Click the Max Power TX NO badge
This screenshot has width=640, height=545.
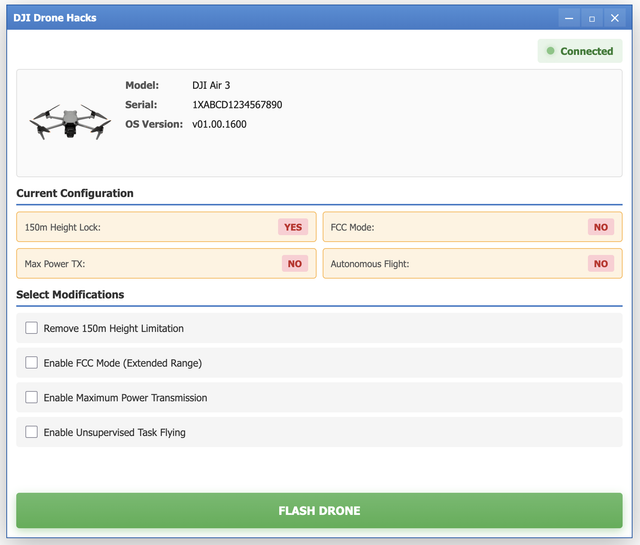pos(295,264)
